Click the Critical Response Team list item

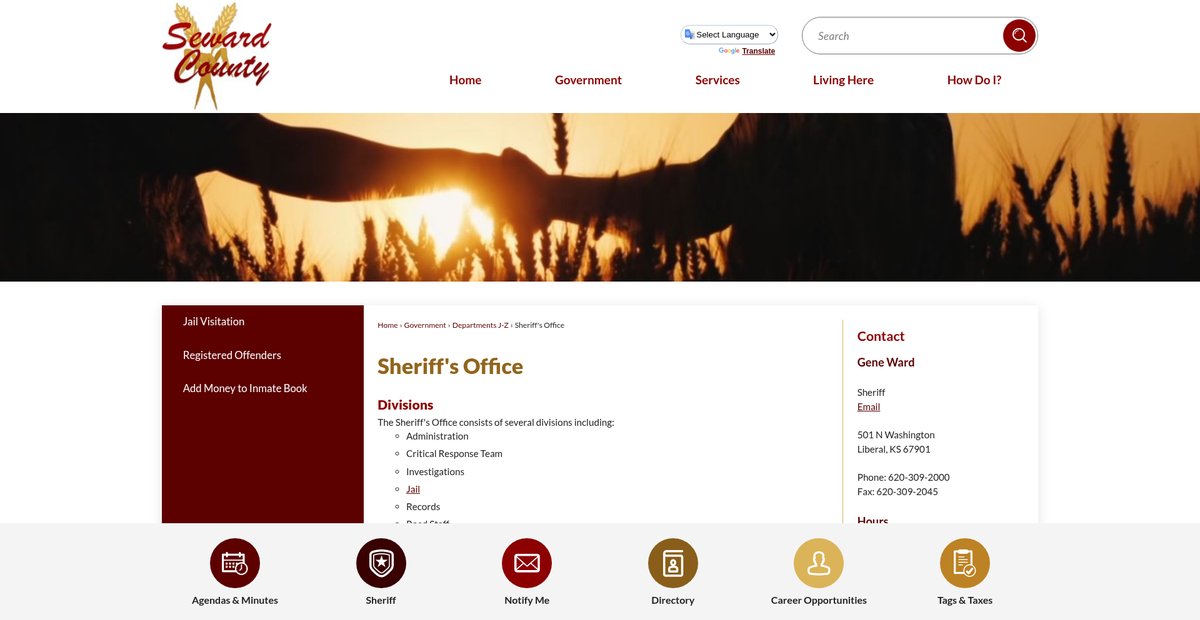click(454, 454)
